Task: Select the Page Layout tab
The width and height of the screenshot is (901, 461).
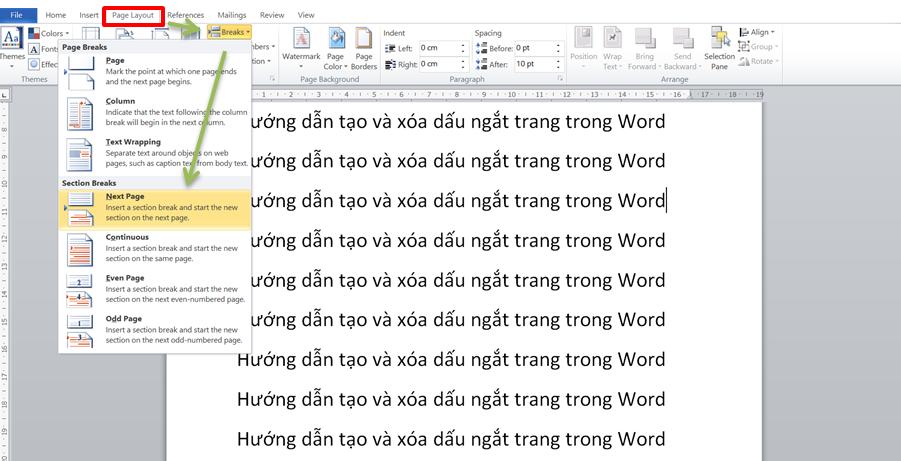Action: click(x=133, y=16)
